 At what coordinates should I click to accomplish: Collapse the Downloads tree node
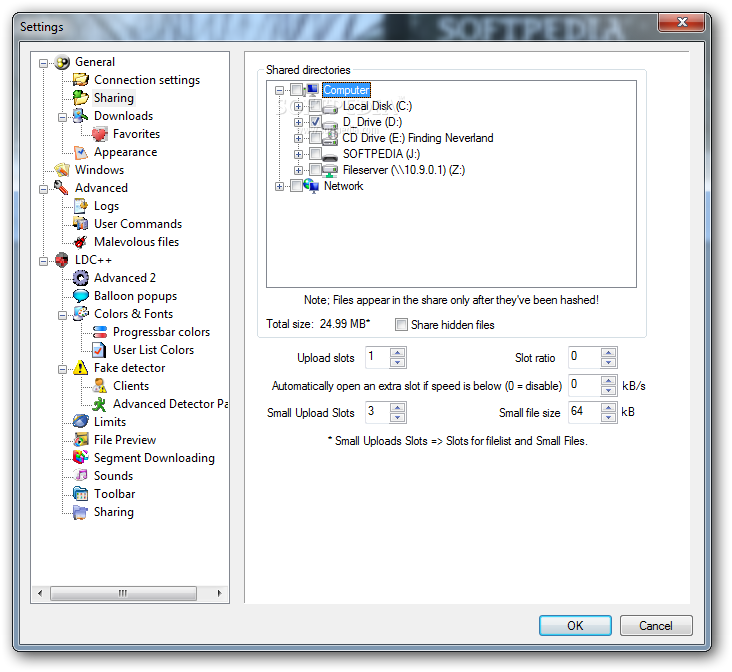click(63, 117)
